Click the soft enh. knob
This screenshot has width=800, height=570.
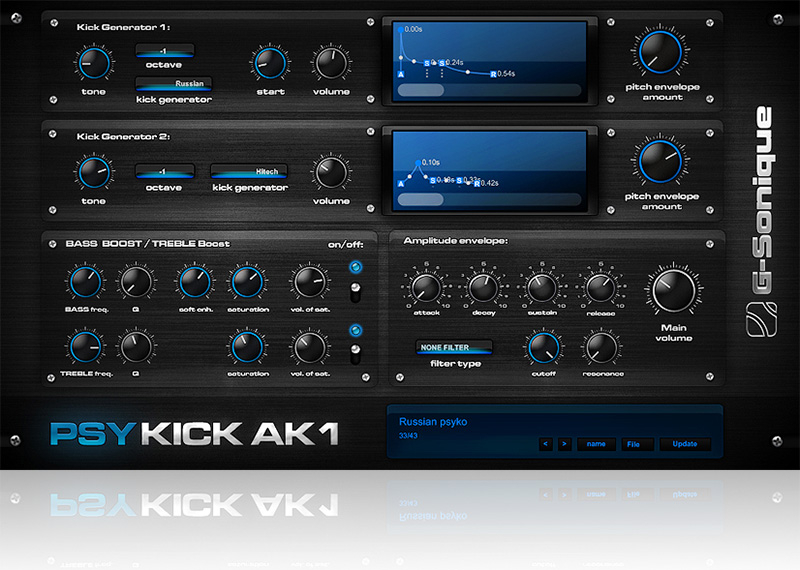pos(195,284)
